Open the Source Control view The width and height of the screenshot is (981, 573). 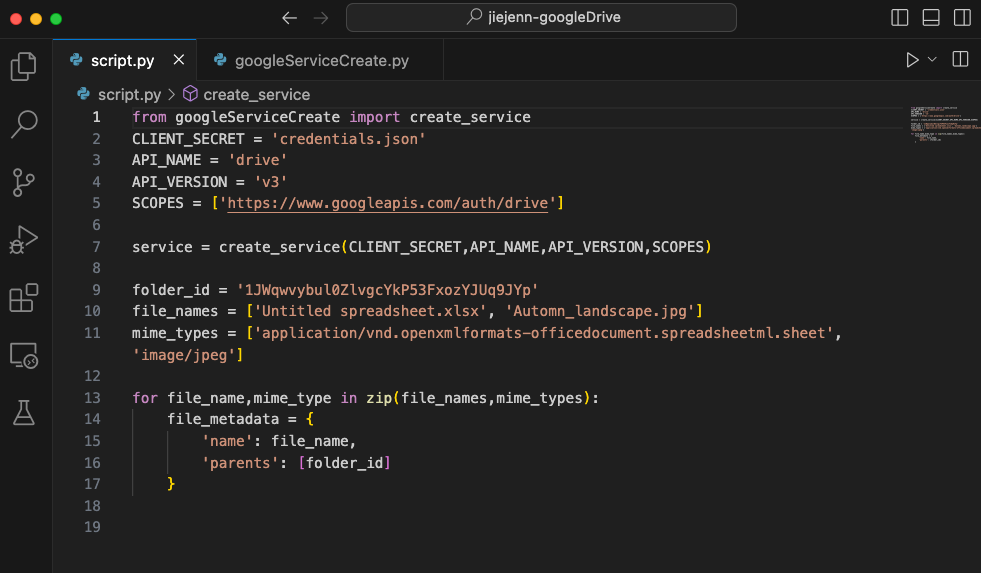coord(24,182)
